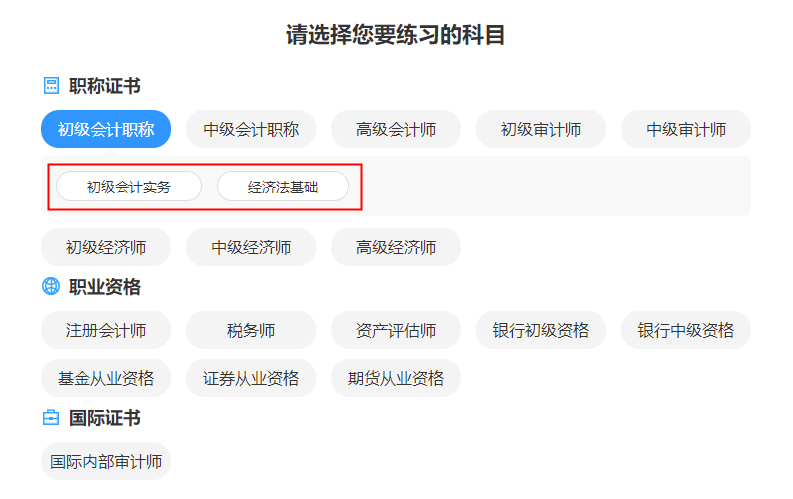793x499 pixels.
Task: Choose the 中级会计职称 subject
Action: 251,129
